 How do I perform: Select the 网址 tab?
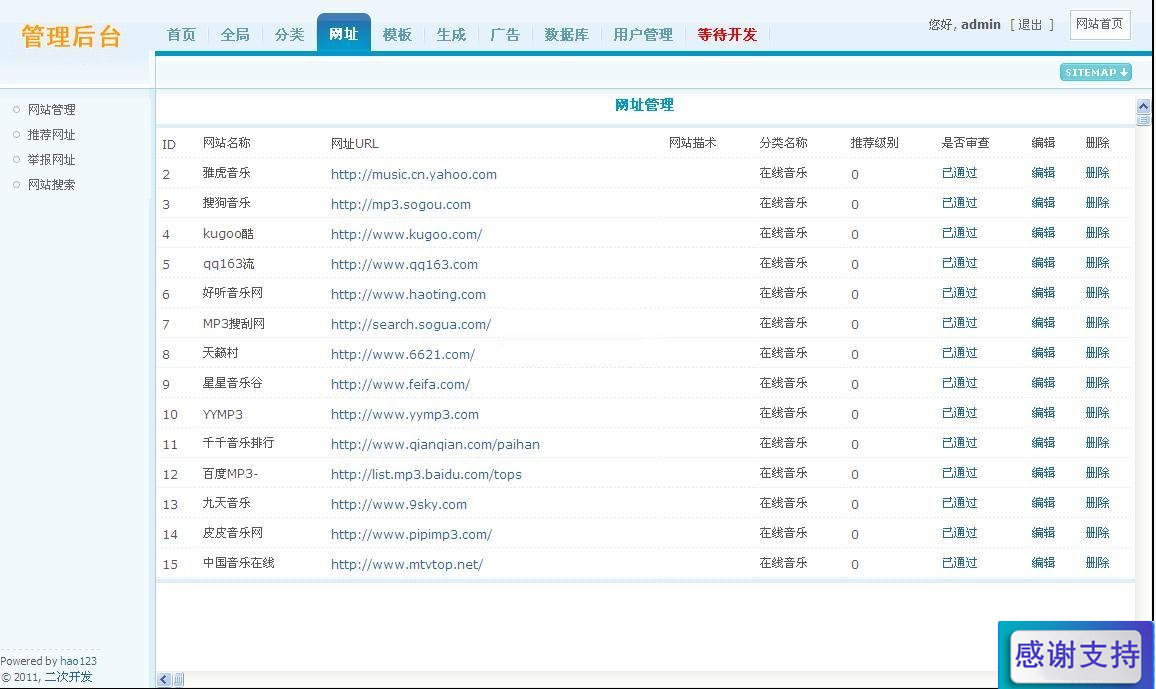coord(344,33)
